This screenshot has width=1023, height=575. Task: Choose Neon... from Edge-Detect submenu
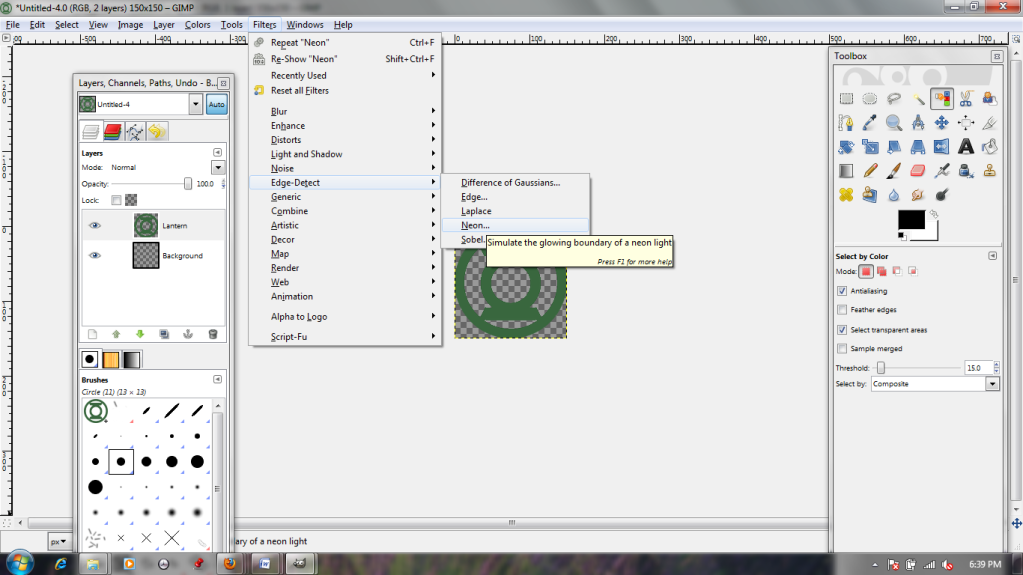(515, 225)
